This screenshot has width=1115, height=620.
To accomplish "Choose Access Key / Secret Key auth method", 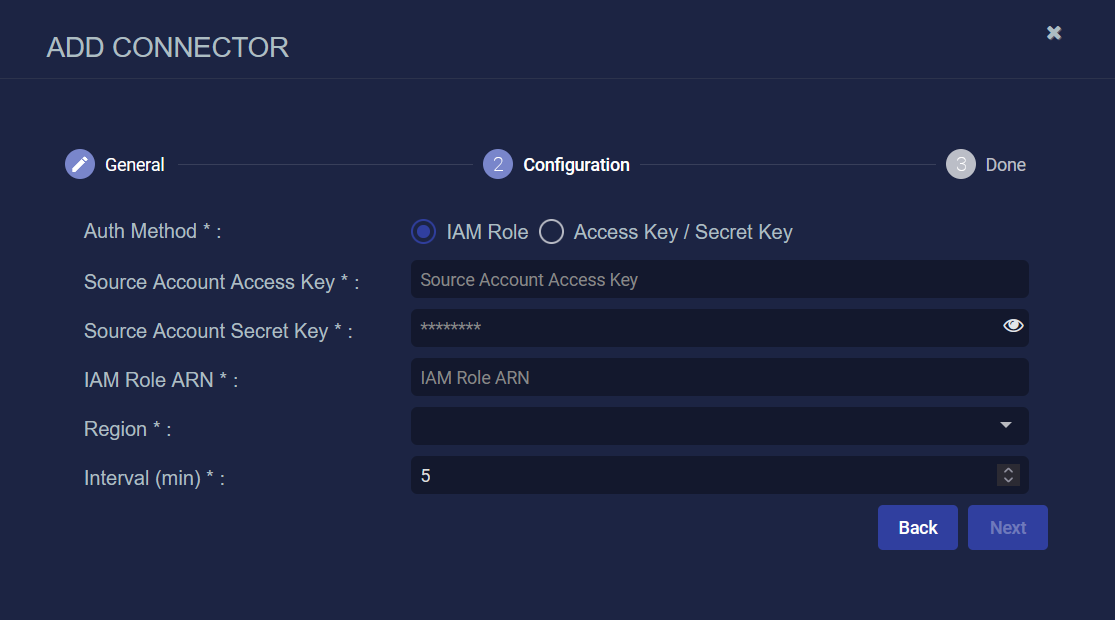I will pos(551,232).
